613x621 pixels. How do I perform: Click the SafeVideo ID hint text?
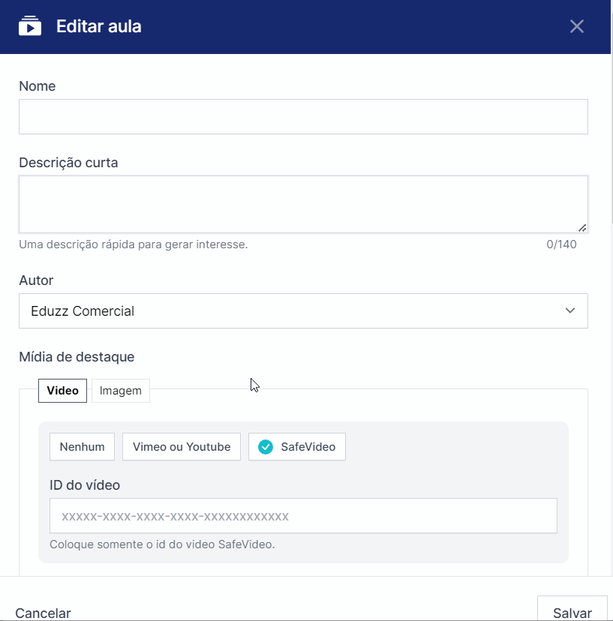click(162, 545)
